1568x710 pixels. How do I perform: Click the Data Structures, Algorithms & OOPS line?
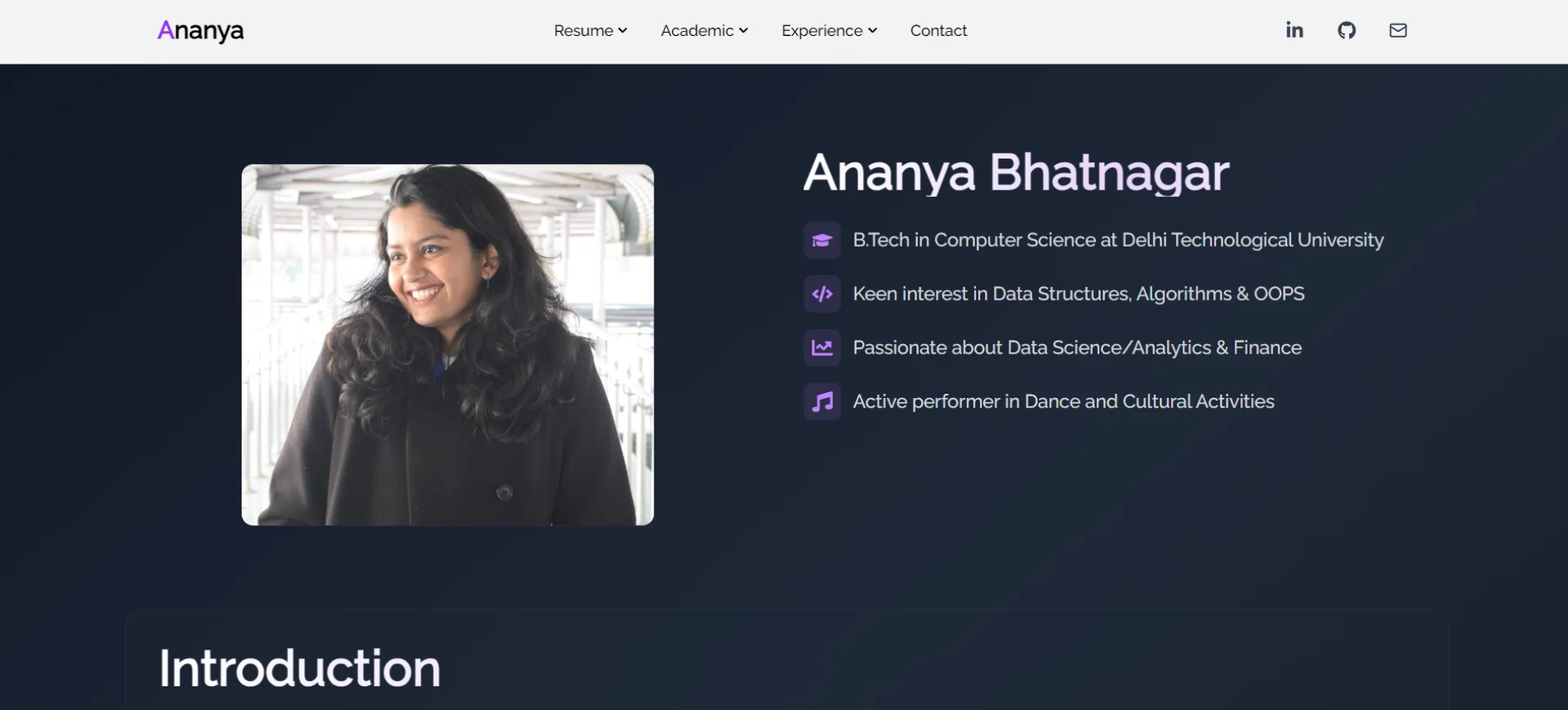pyautogui.click(x=1079, y=294)
